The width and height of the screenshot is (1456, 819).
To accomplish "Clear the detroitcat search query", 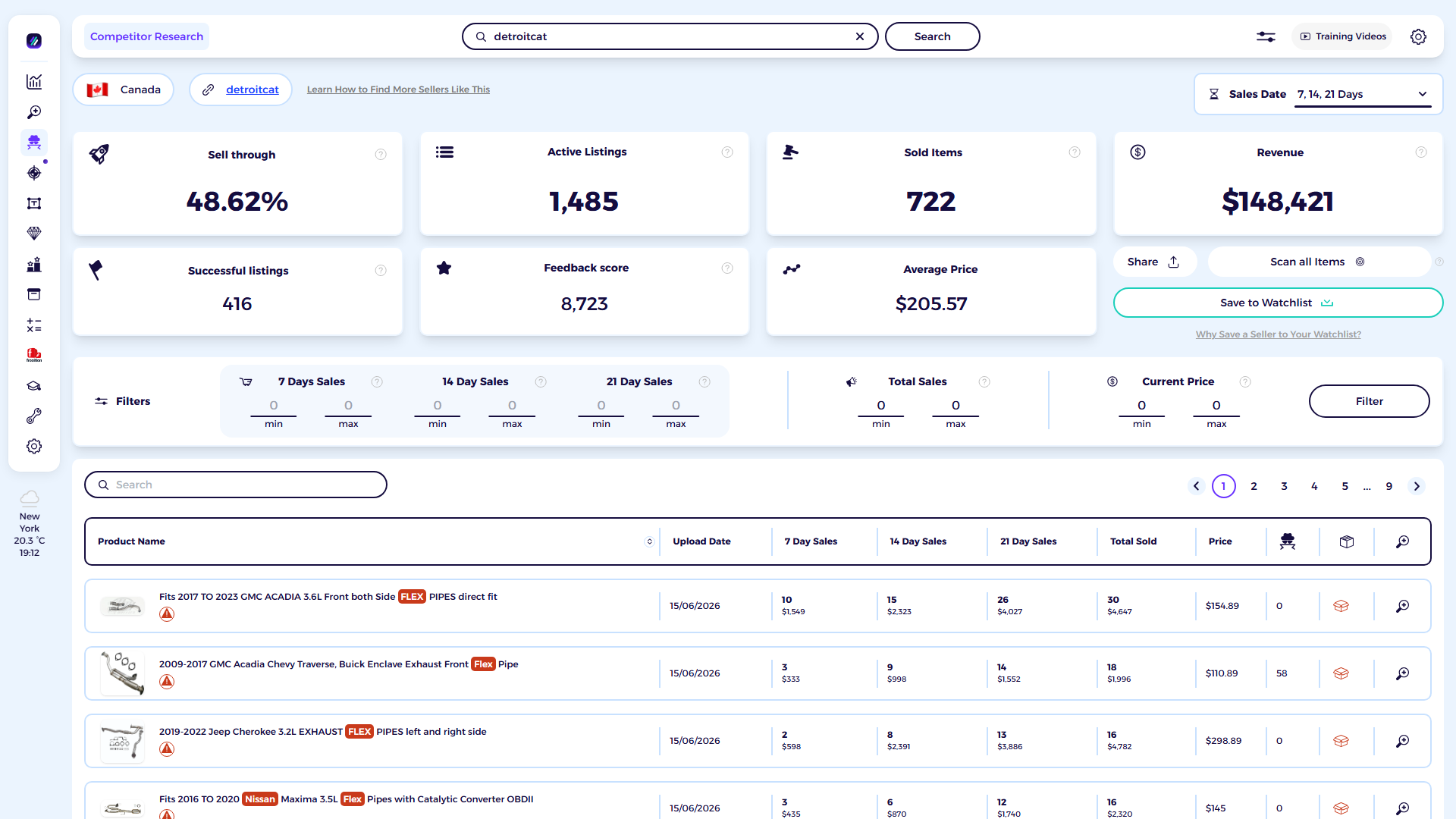I will coord(860,36).
